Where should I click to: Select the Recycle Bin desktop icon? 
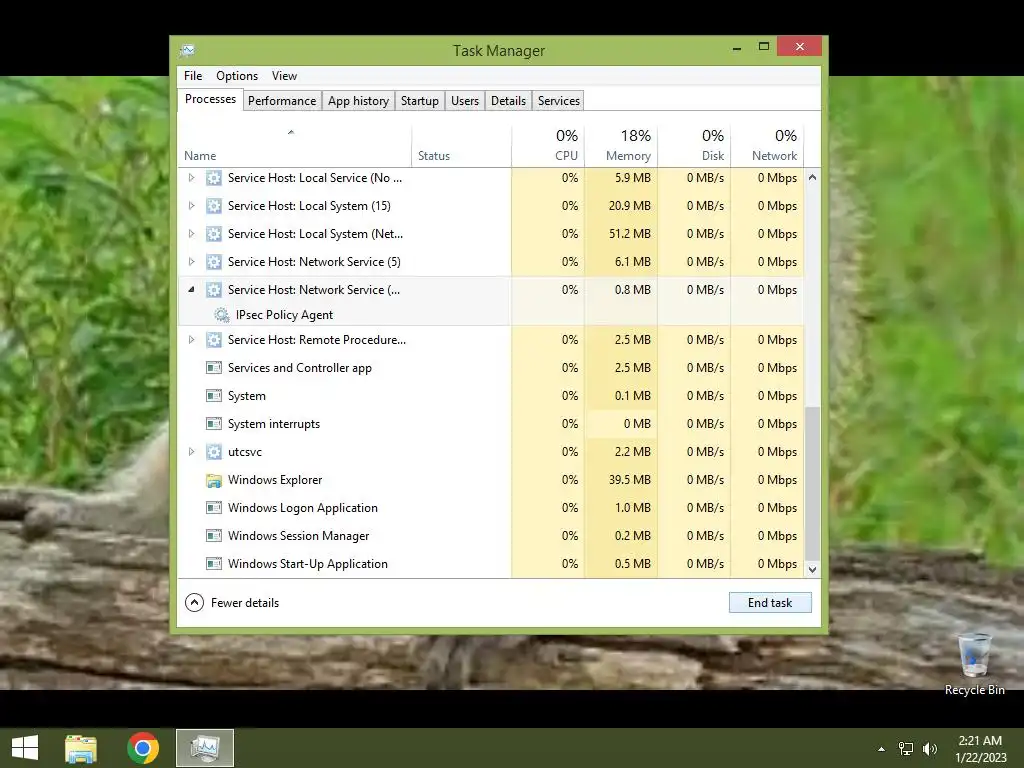pyautogui.click(x=974, y=664)
